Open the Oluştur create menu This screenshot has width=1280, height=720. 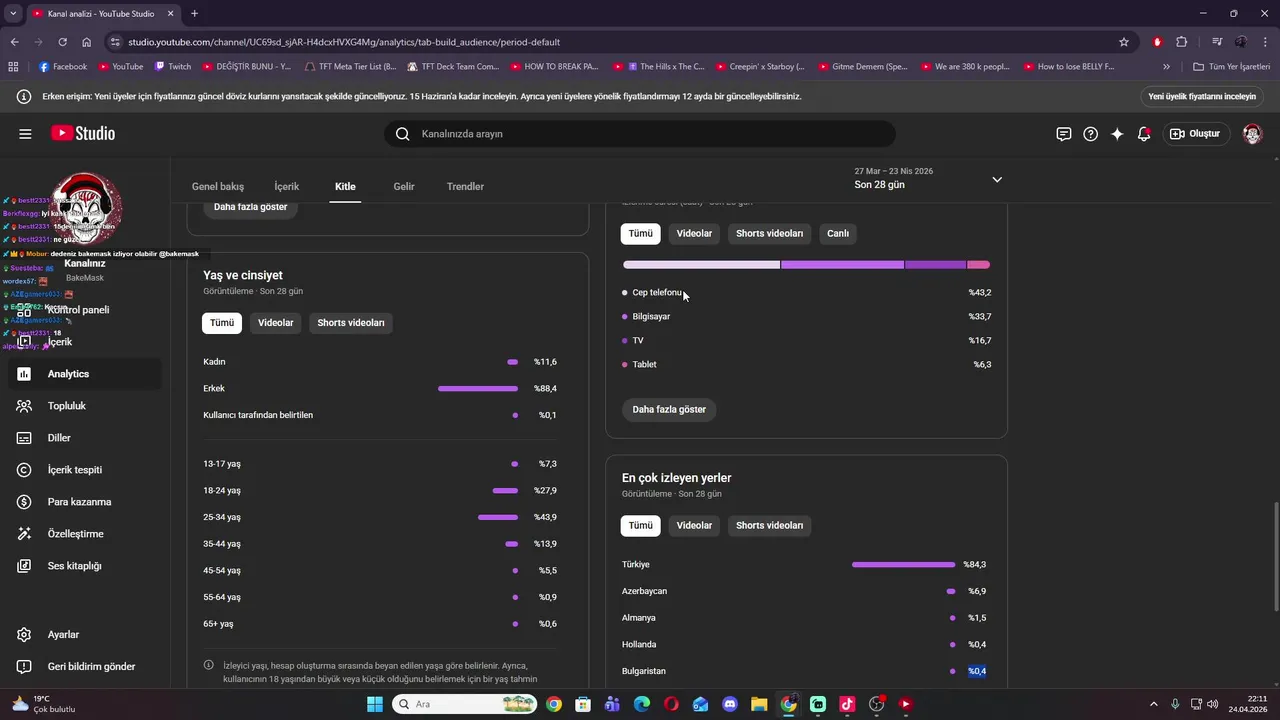point(1195,134)
